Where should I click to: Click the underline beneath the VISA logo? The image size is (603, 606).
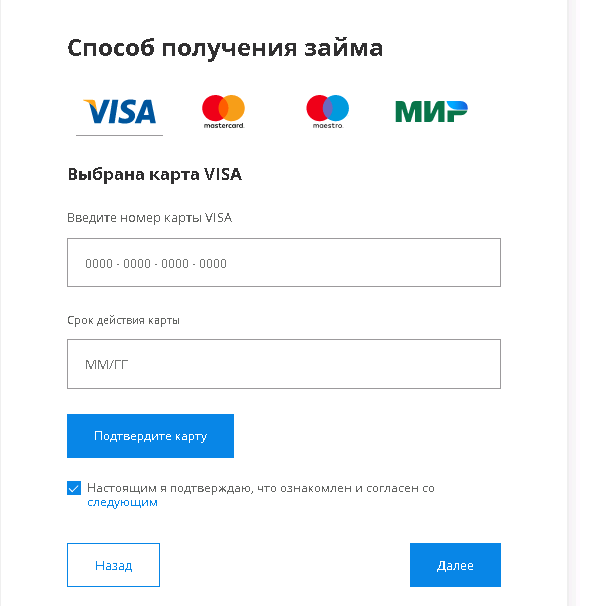(x=119, y=134)
